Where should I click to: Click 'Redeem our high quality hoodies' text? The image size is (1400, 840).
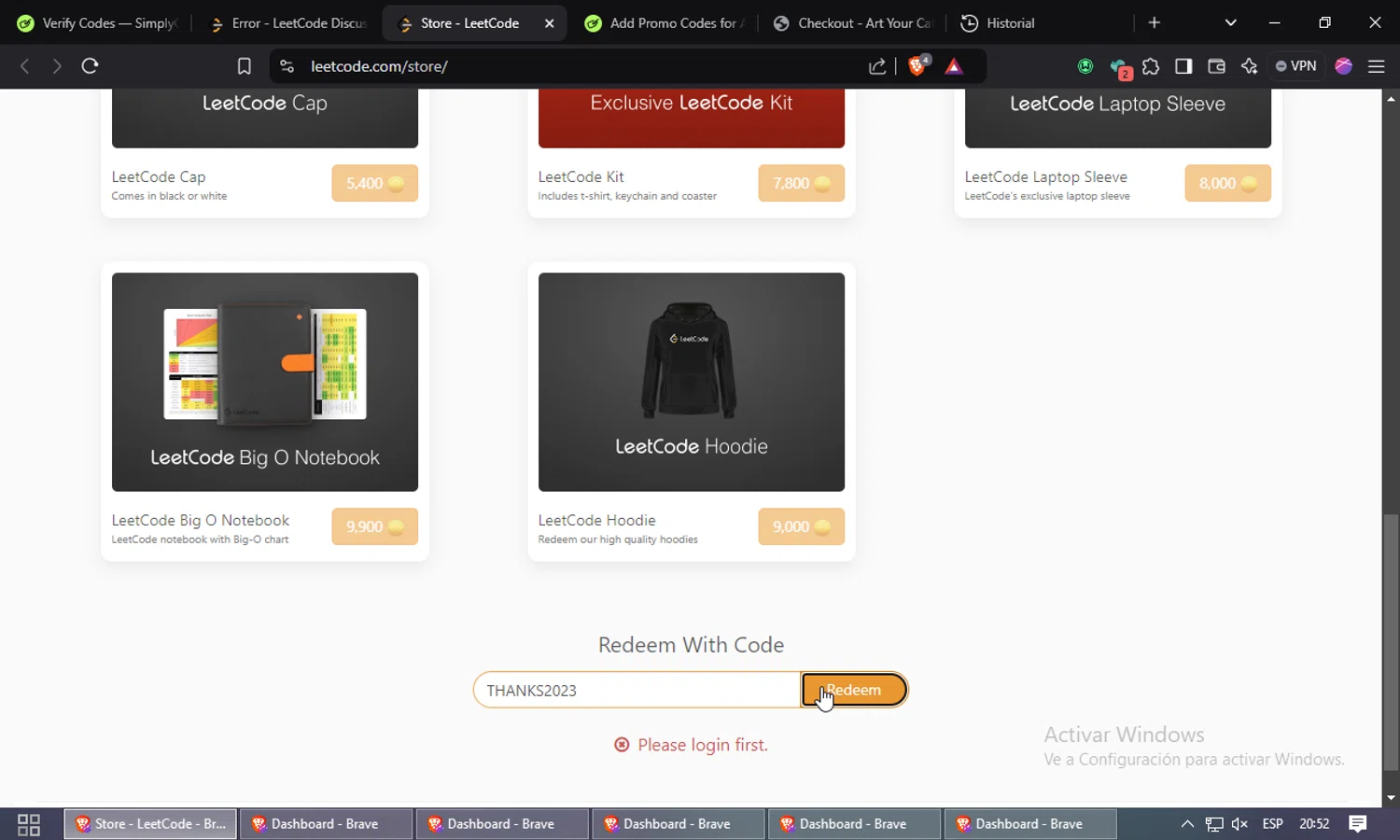pyautogui.click(x=618, y=539)
